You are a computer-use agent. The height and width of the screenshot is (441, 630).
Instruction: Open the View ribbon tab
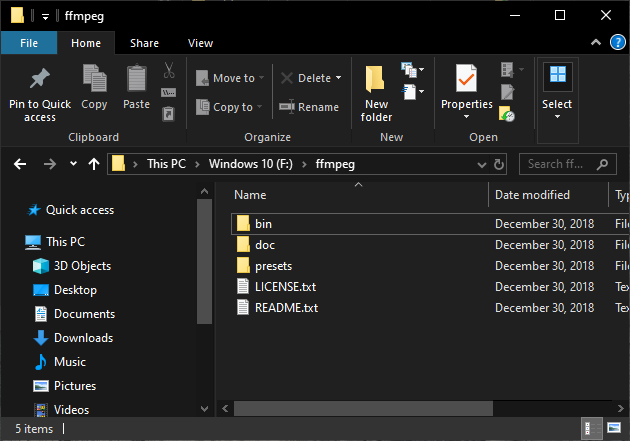200,43
